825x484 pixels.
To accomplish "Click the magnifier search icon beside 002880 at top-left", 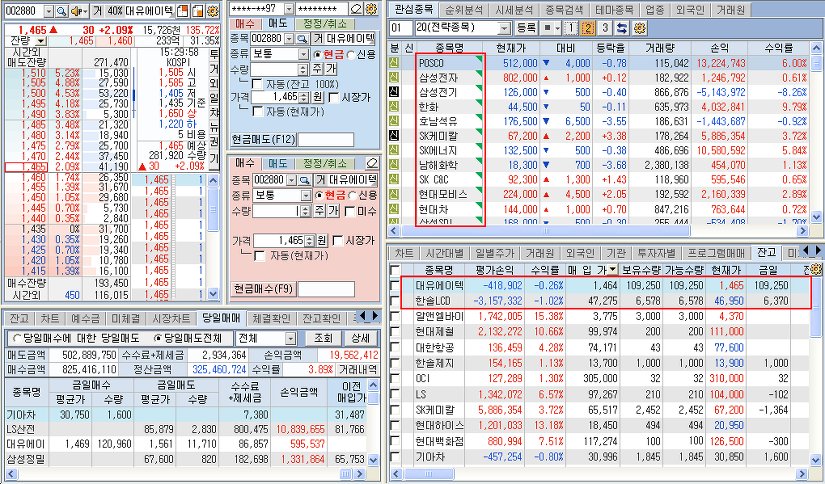I will [62, 11].
